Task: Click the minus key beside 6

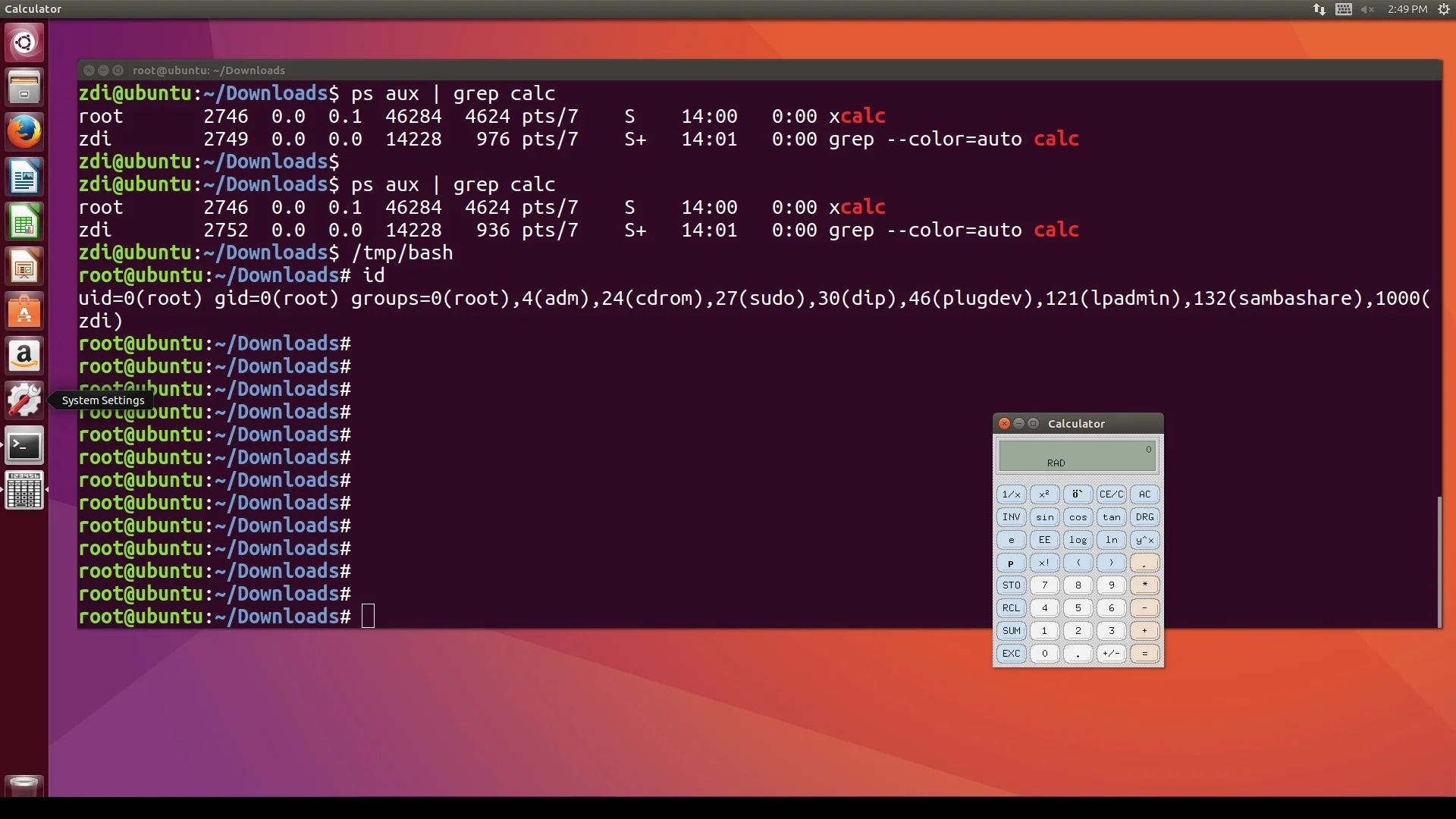Action: point(1145,608)
